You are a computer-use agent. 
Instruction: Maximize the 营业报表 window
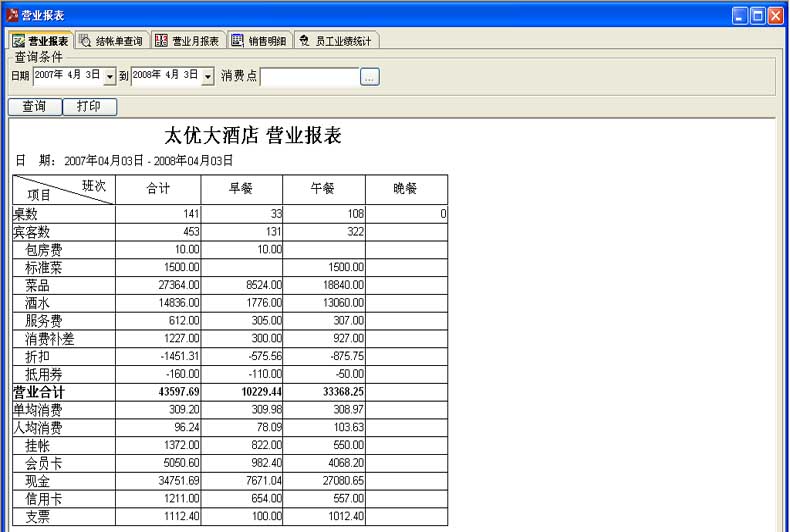pos(757,16)
